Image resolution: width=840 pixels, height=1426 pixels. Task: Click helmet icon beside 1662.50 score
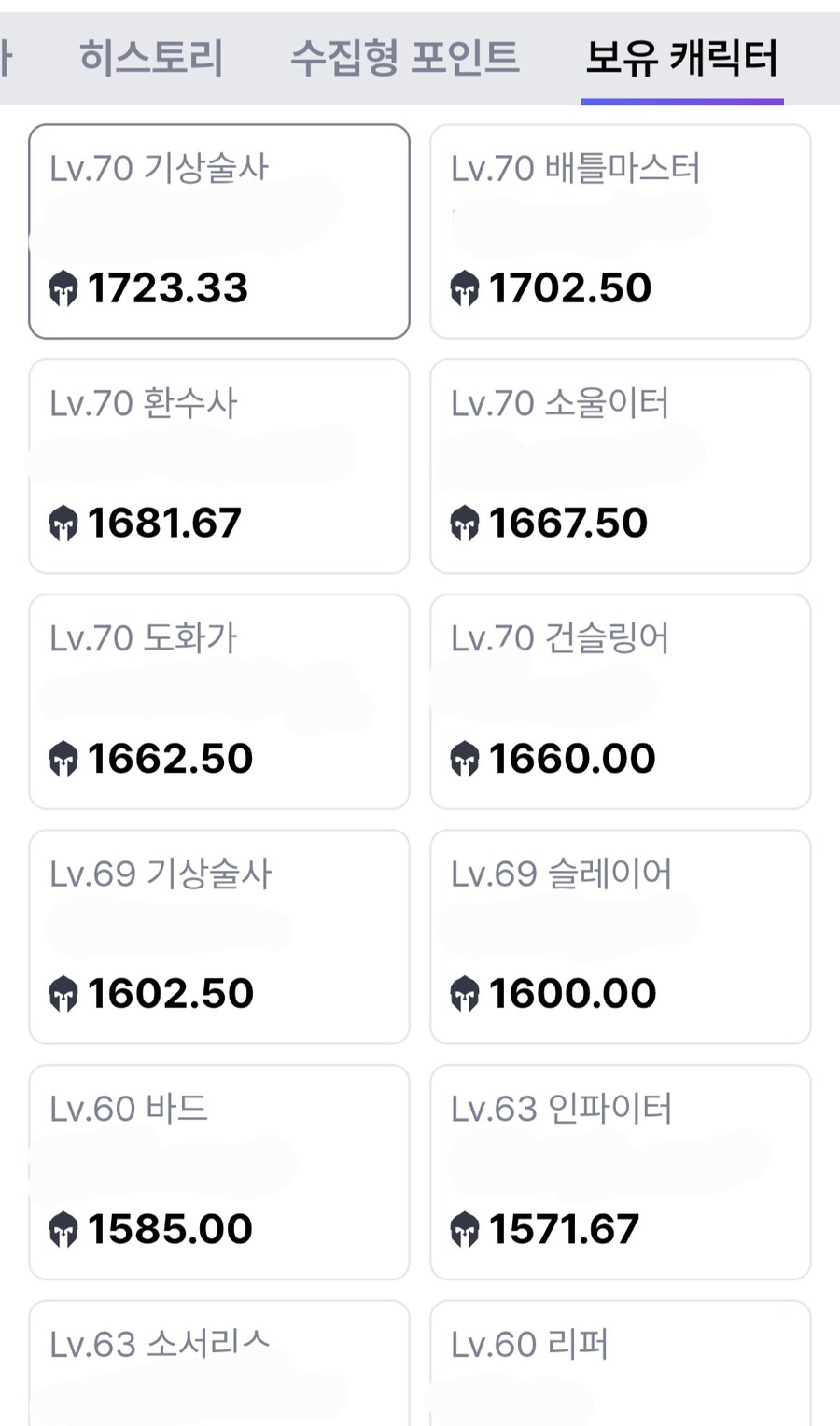click(63, 759)
